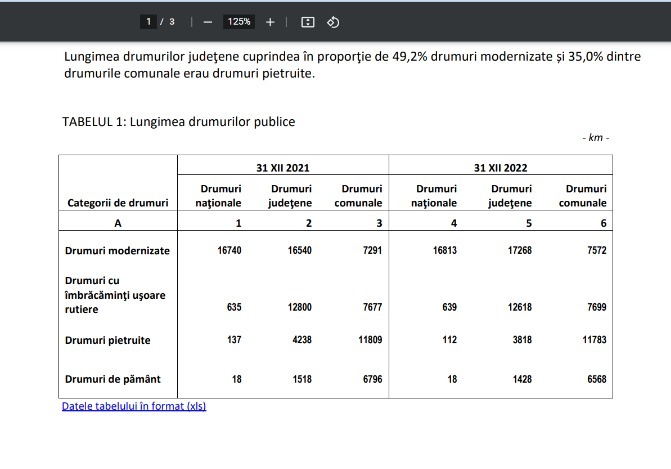Select the 'Drumuri modernizate' row label
Screen dimensions: 671x469
click(x=117, y=251)
